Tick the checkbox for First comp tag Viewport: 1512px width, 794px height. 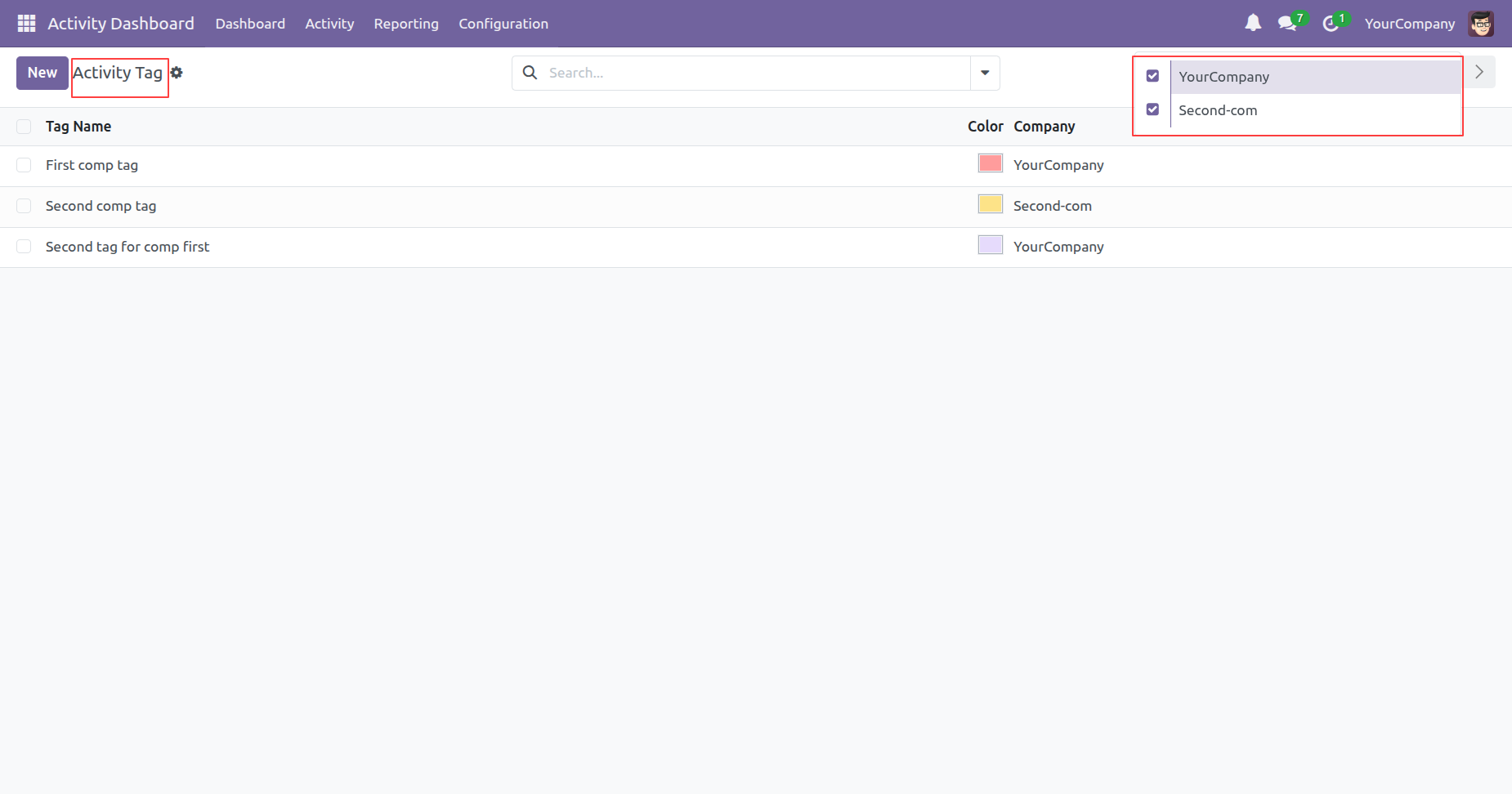tap(24, 165)
